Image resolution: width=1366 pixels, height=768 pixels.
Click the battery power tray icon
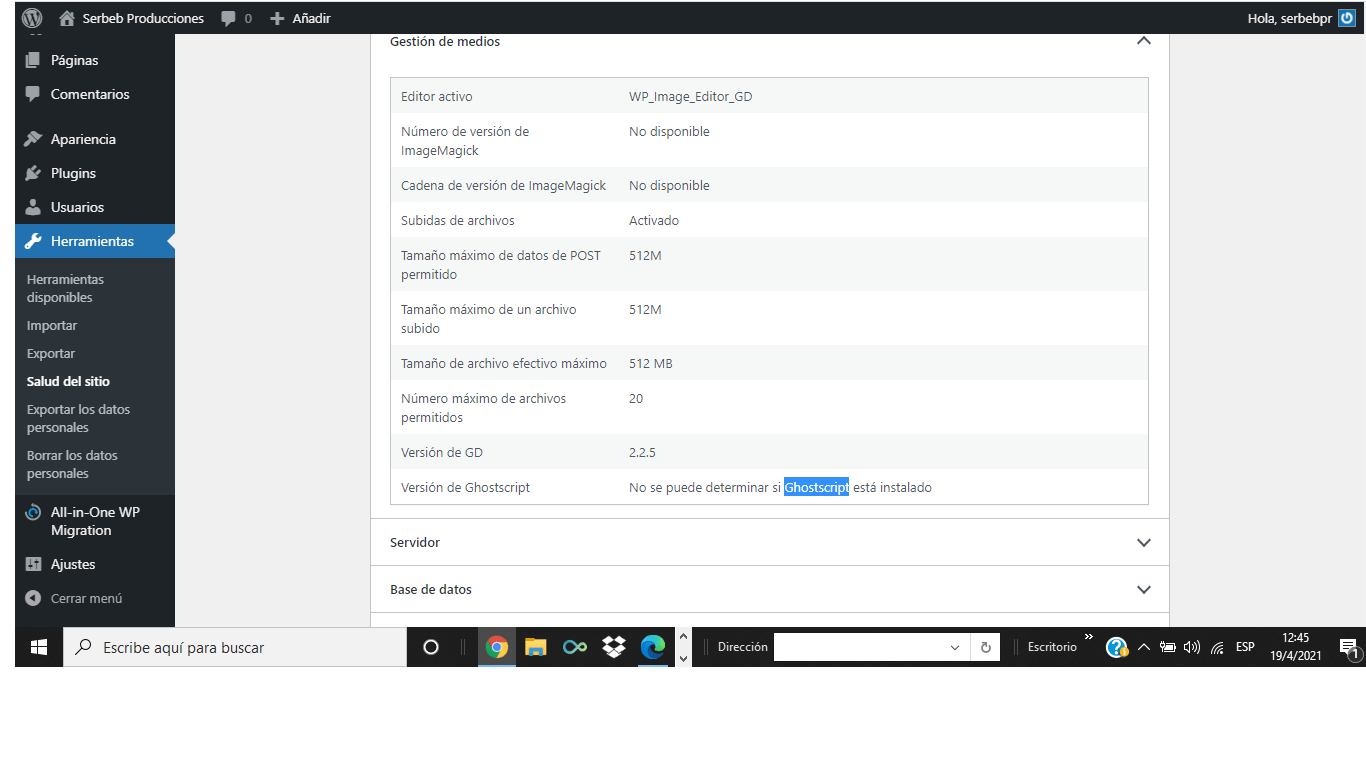(x=1167, y=647)
